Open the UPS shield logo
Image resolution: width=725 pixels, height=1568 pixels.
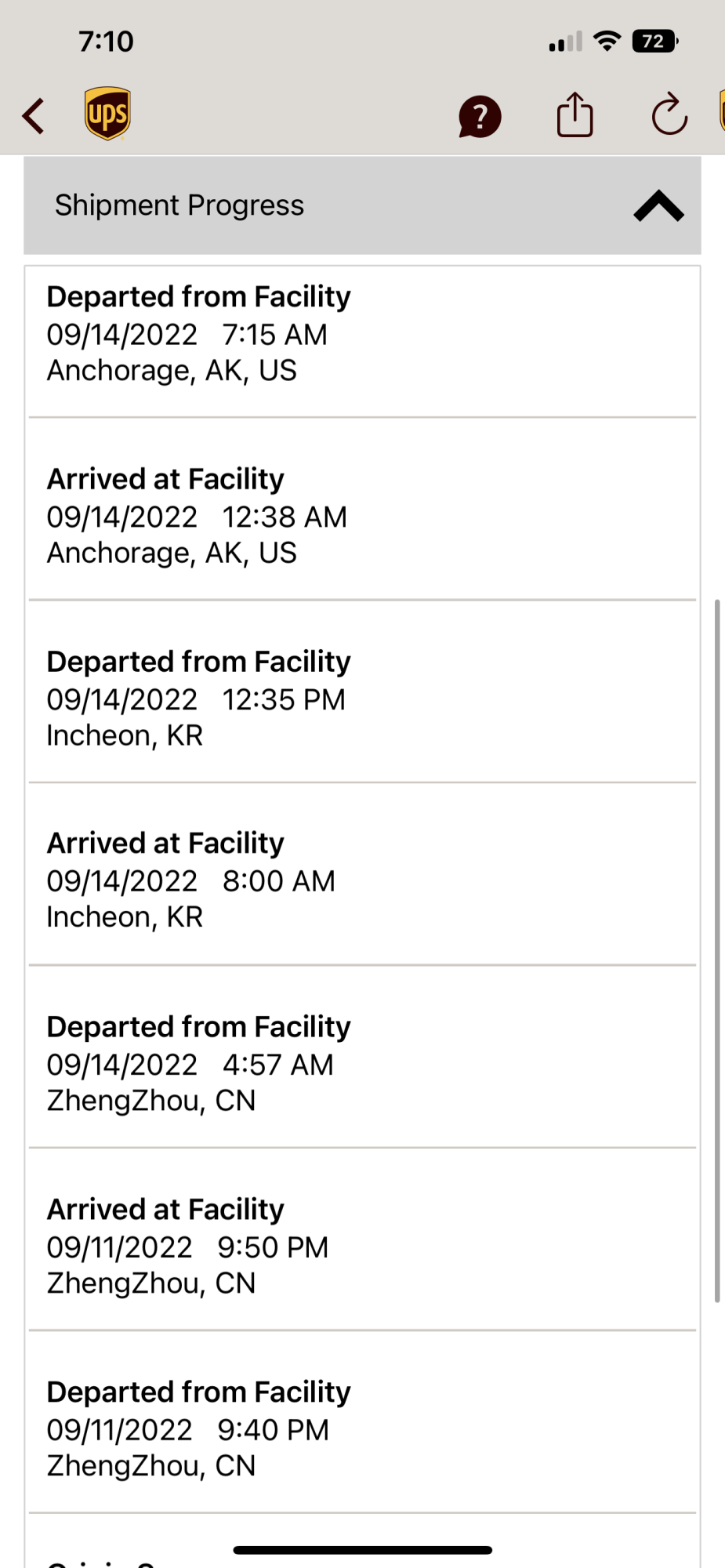(x=107, y=114)
